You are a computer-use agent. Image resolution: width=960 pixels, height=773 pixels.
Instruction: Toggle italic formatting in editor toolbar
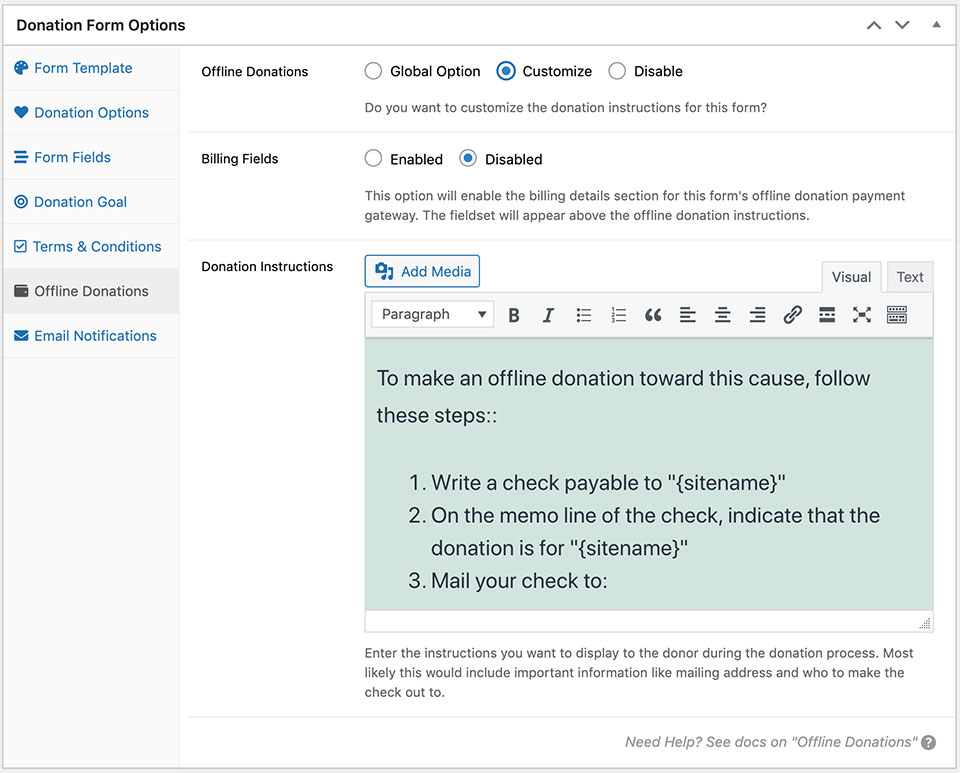548,315
